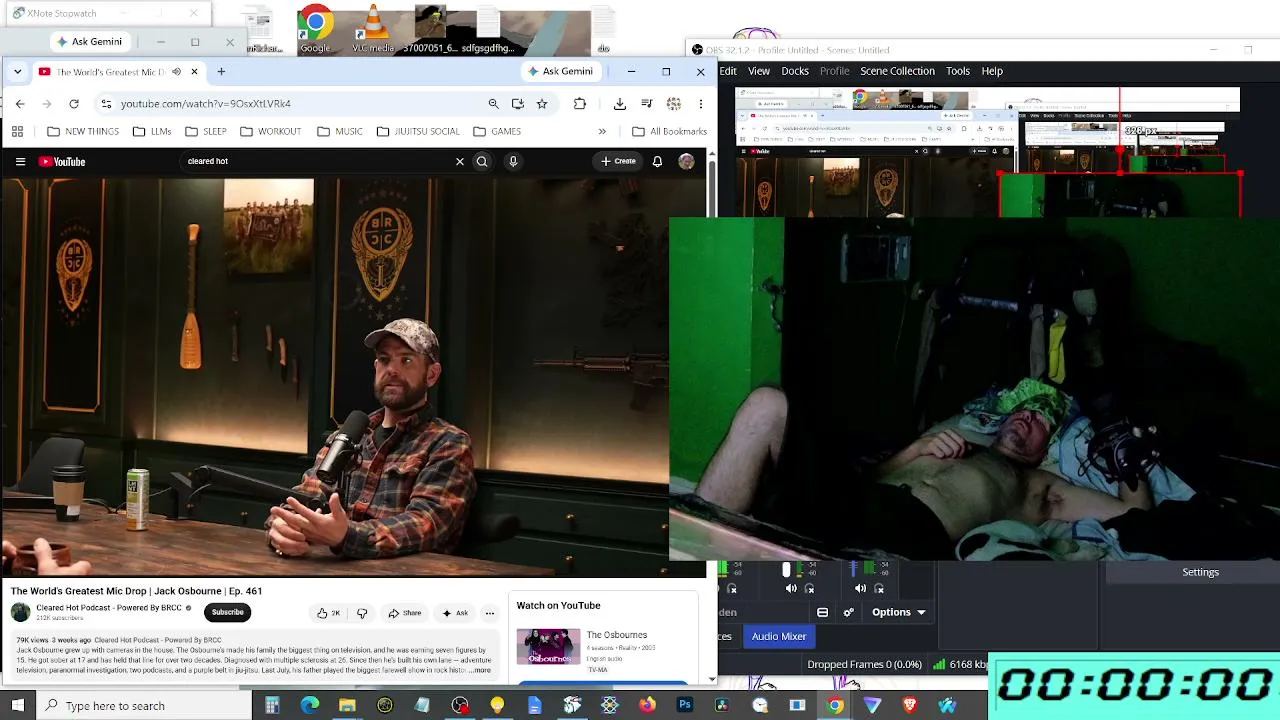Expand the WORKOUT bookmark folder
Screen dimensions: 1280x720
coord(270,132)
